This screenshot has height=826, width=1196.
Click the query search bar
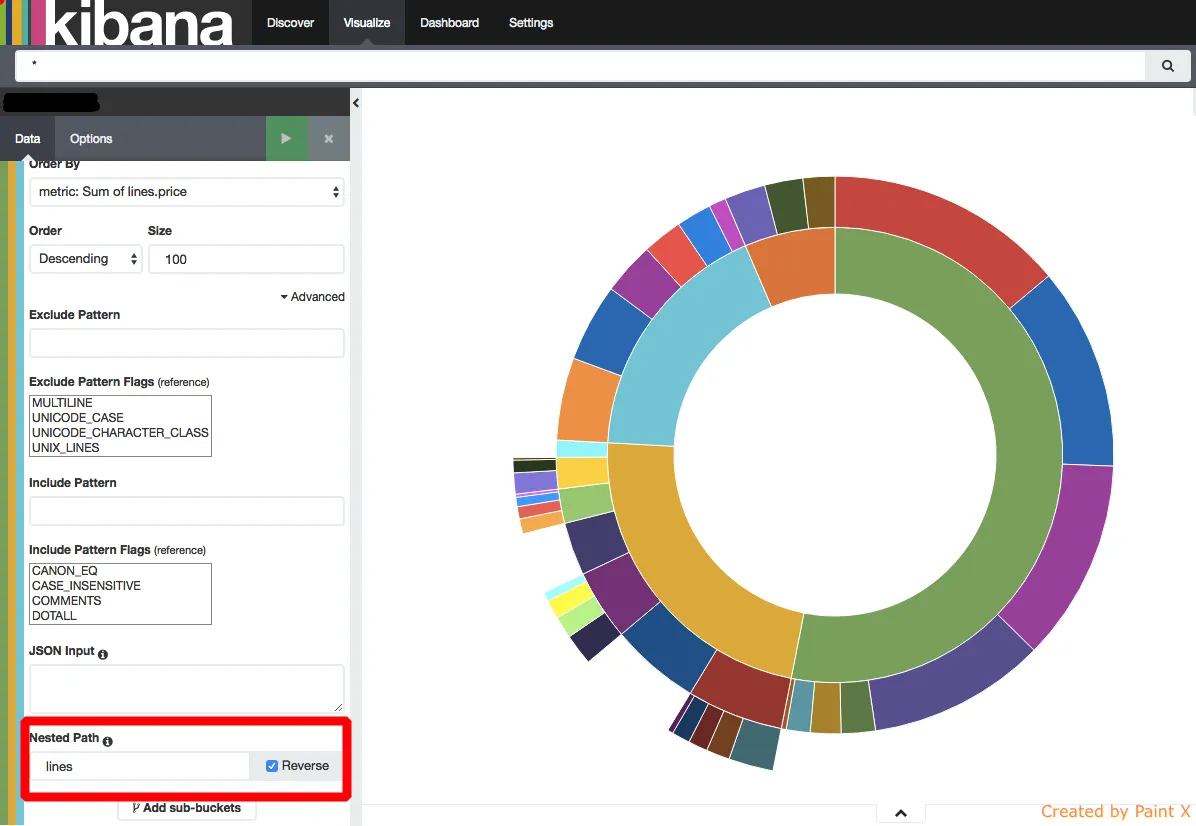(580, 66)
